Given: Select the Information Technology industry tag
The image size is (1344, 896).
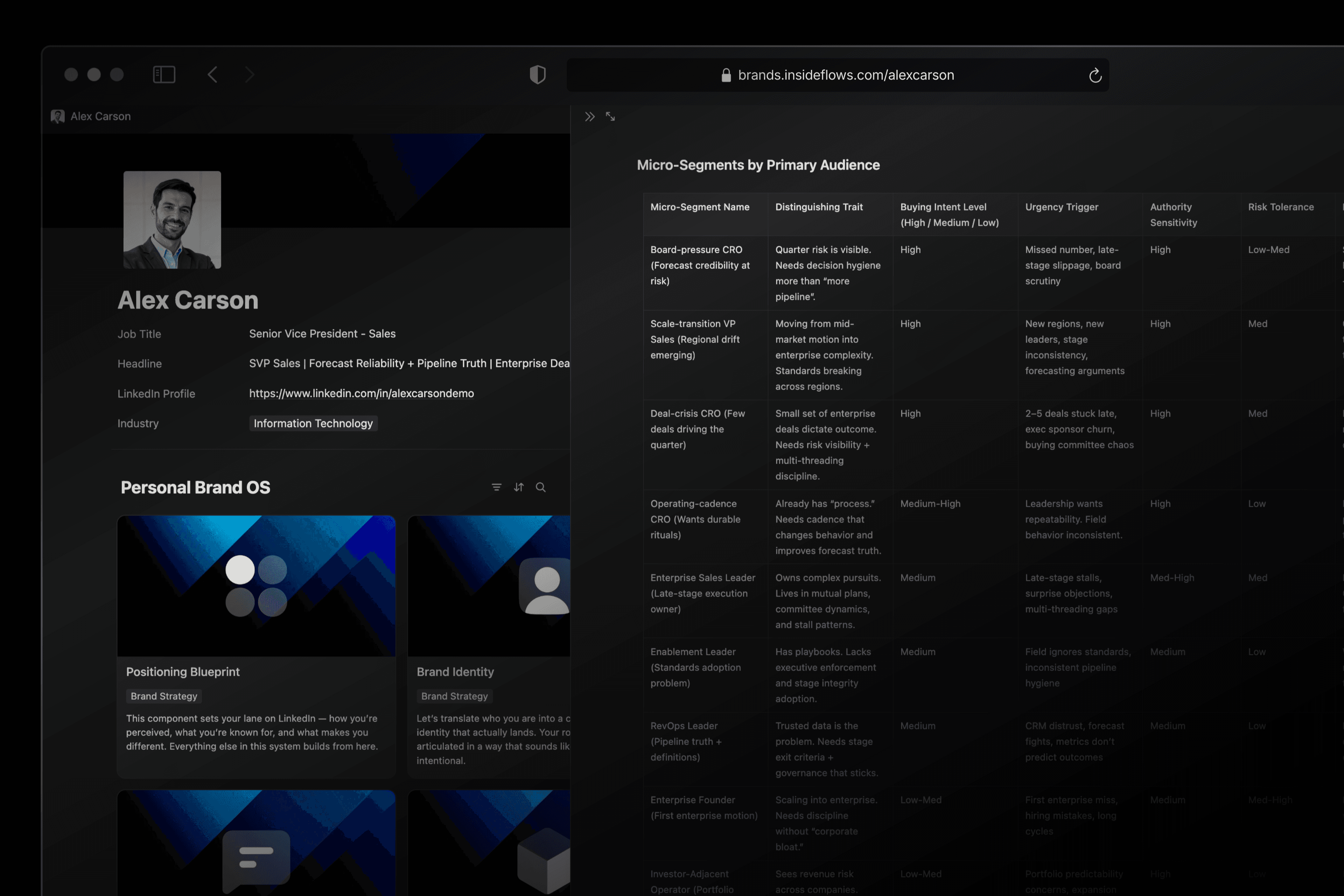Looking at the screenshot, I should tap(313, 423).
